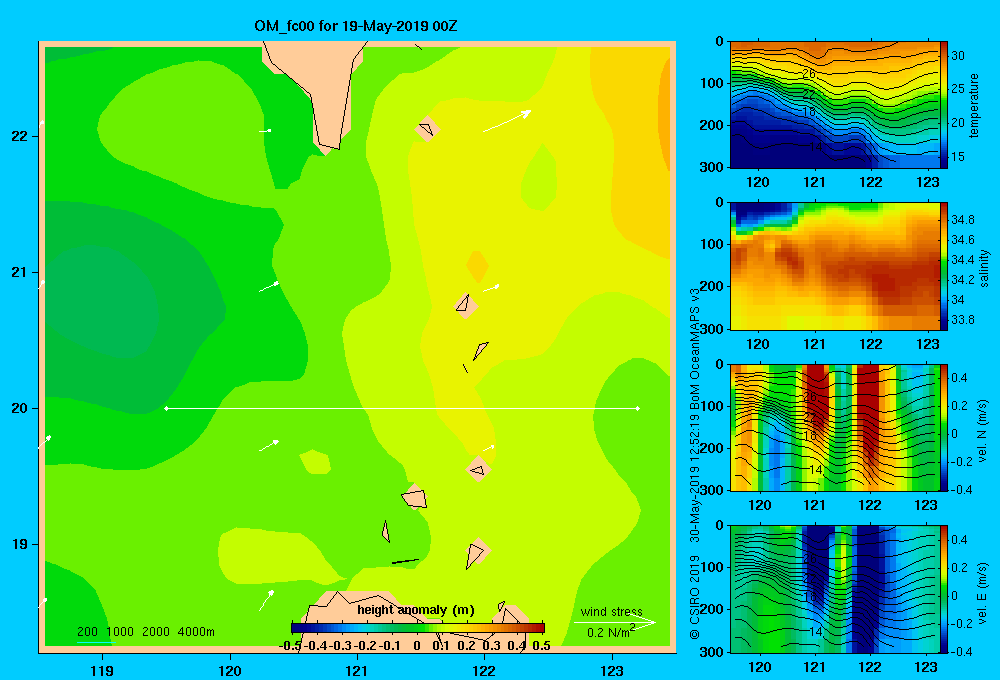Click the 33.8 tick on salinity colorbar
The image size is (1000, 680).
(962, 320)
